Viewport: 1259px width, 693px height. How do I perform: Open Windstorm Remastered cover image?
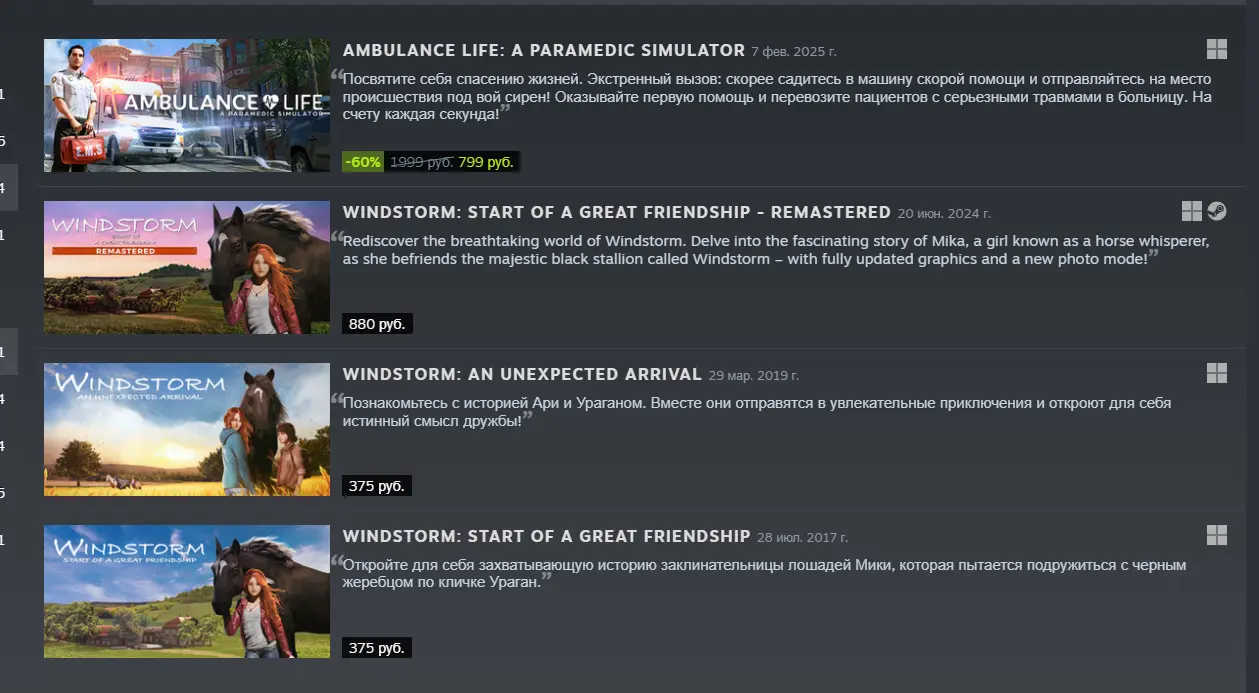pos(187,267)
